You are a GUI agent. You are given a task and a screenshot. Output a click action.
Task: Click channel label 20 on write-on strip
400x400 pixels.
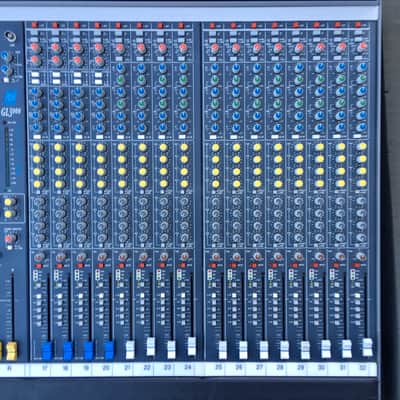pyautogui.click(x=107, y=368)
